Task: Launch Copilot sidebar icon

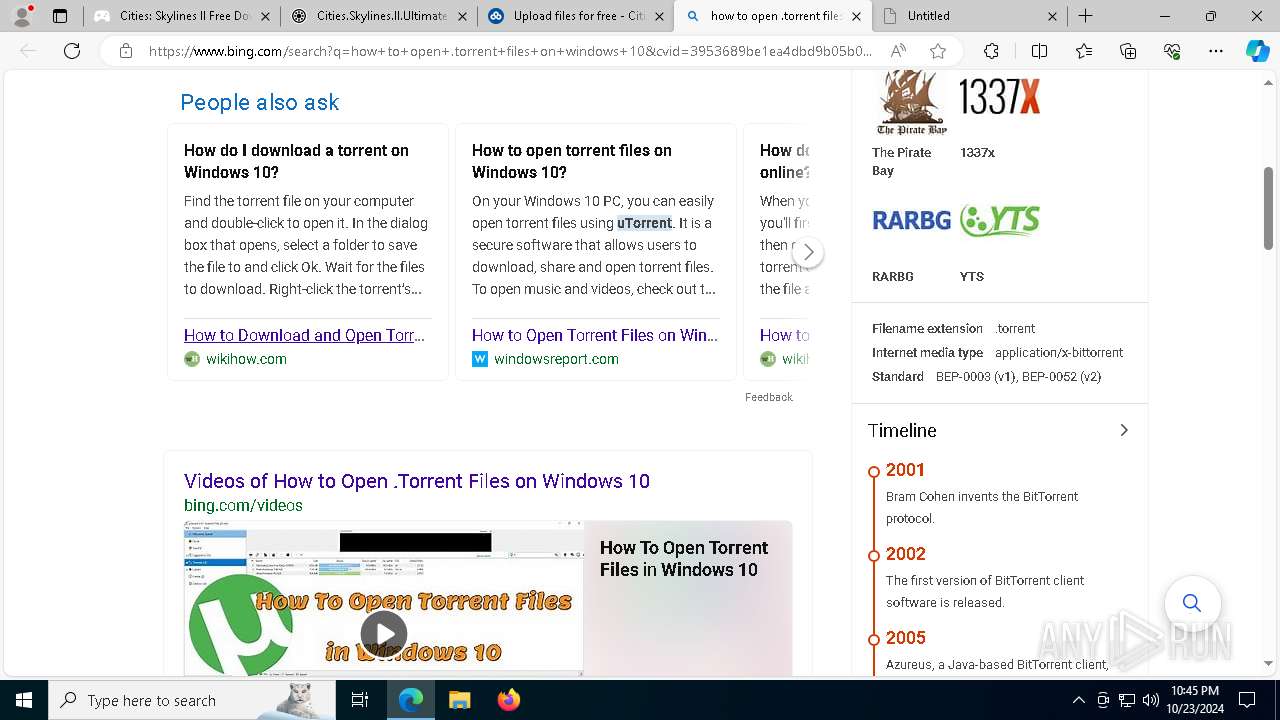Action: [x=1257, y=51]
